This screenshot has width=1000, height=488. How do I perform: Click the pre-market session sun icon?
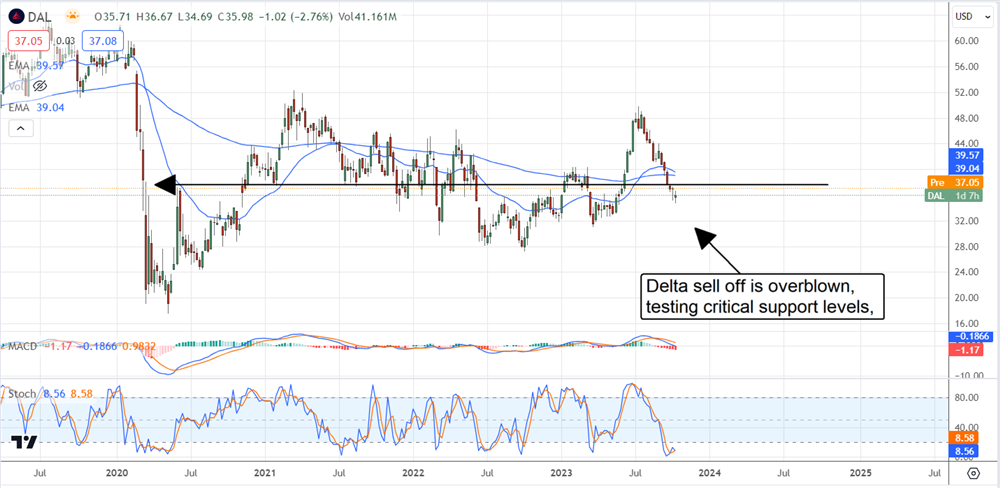pyautogui.click(x=75, y=15)
